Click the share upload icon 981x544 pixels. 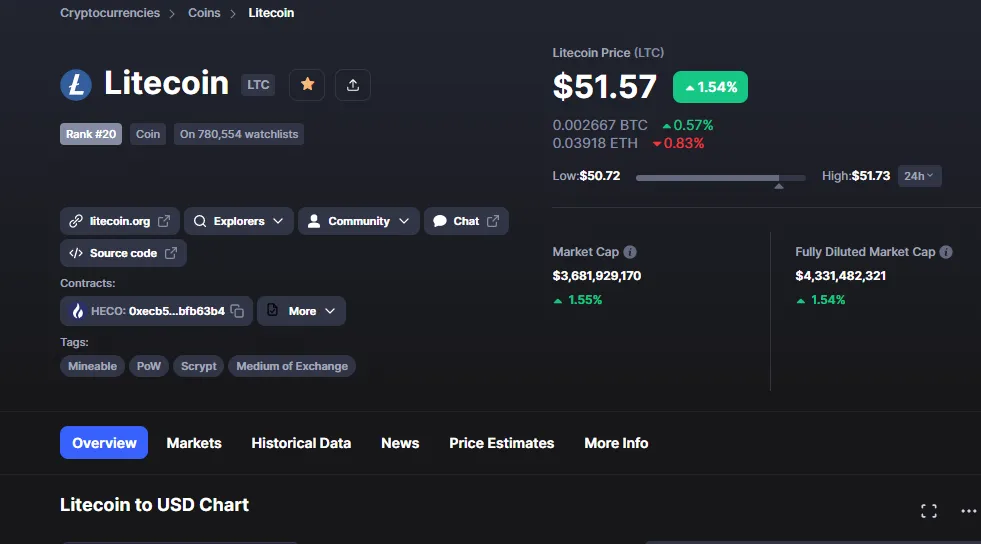353,84
